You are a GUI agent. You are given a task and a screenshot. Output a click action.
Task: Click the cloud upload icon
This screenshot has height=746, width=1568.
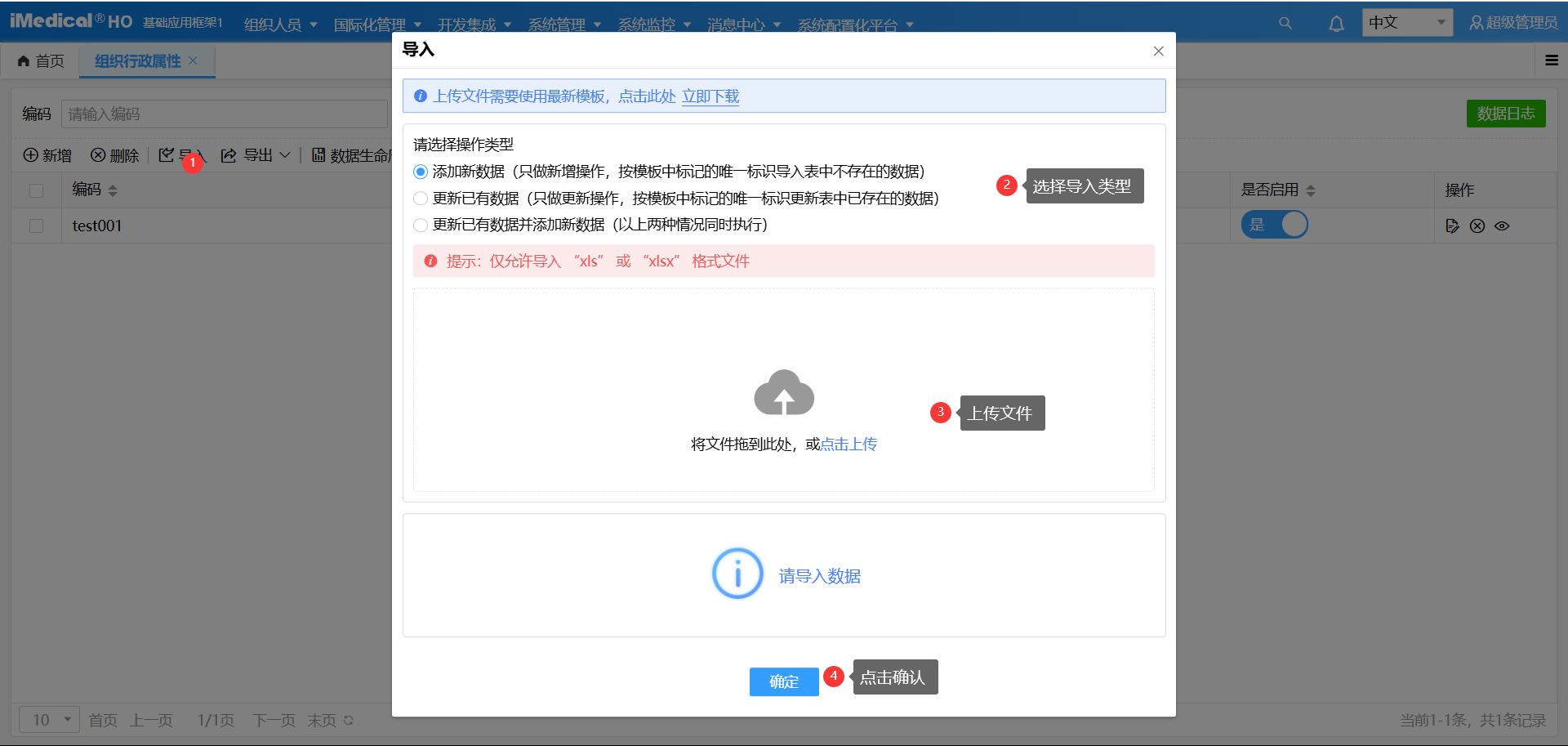click(x=784, y=392)
